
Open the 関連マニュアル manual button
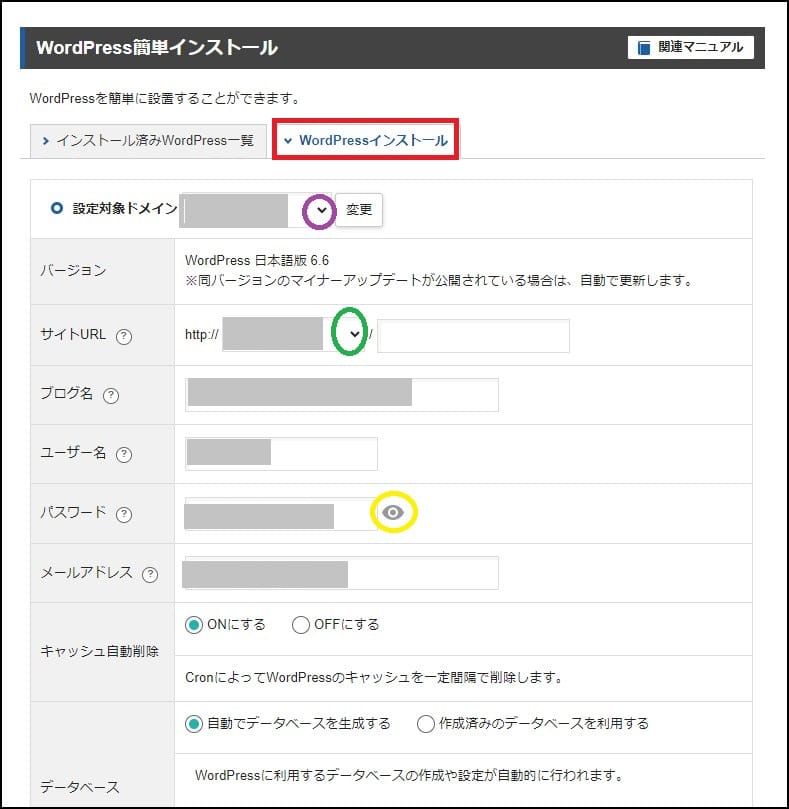(691, 47)
